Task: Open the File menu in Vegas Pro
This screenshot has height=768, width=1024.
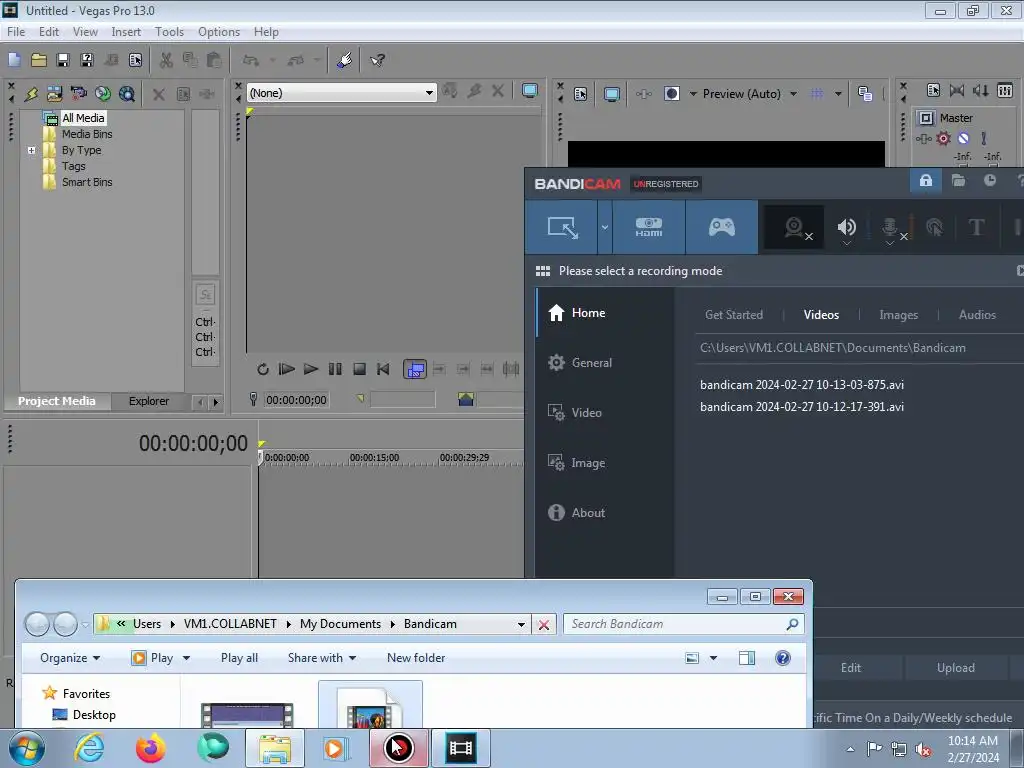Action: 16,32
